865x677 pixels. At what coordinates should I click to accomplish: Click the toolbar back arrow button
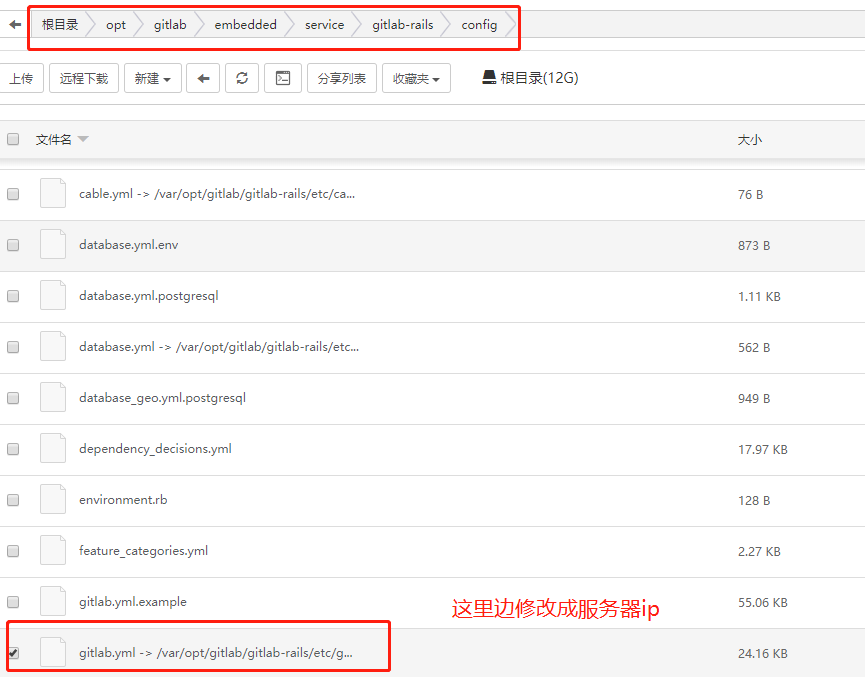(x=203, y=78)
